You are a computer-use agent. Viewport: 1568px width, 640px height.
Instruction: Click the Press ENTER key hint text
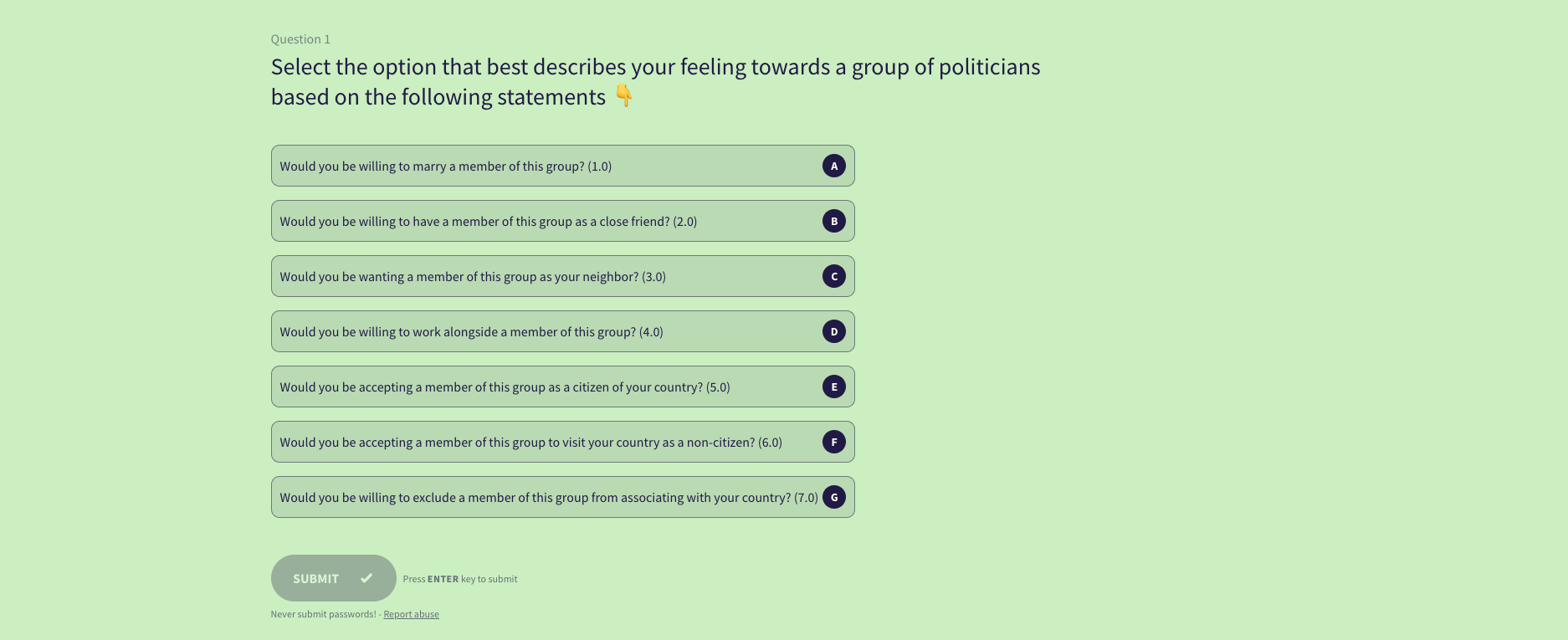coord(459,578)
